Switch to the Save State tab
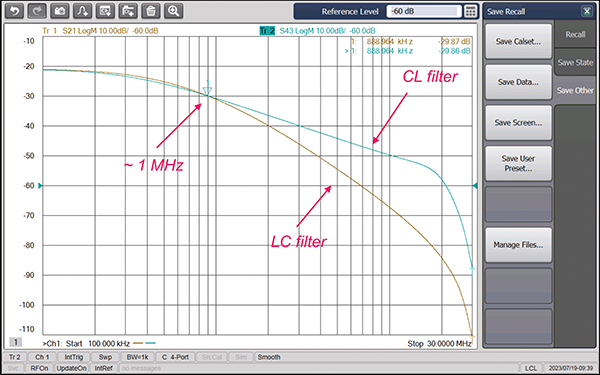This screenshot has width=600, height=375. [x=575, y=62]
